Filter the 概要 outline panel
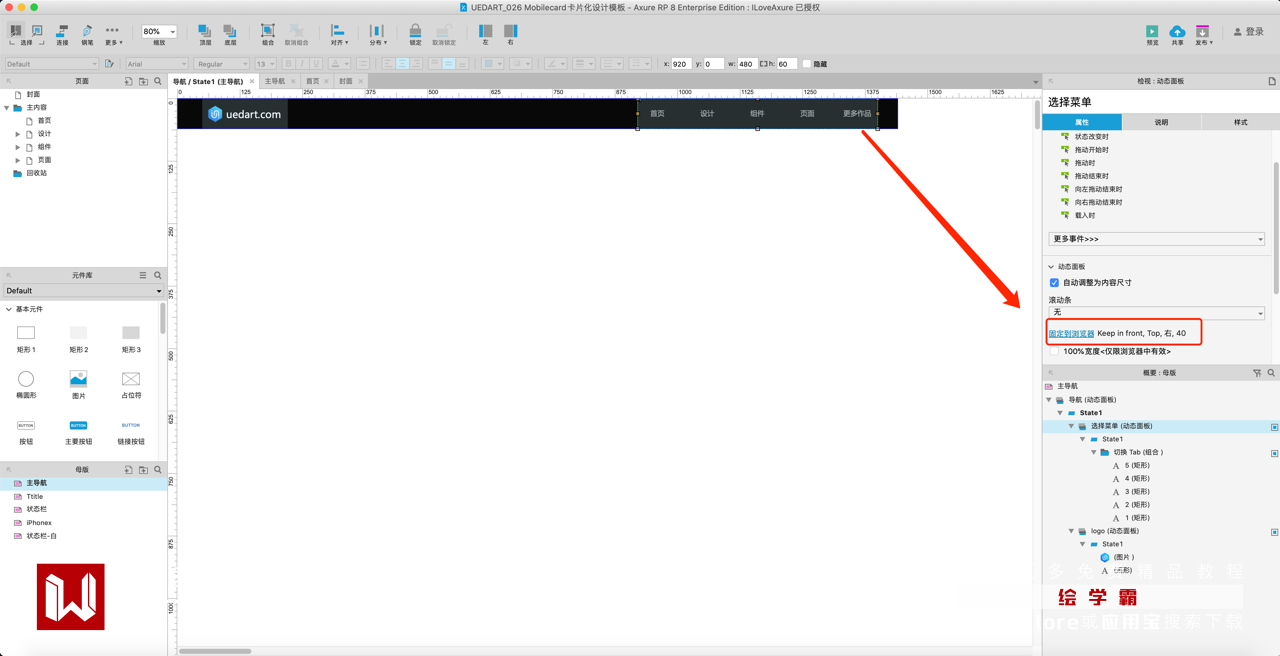 pyautogui.click(x=1257, y=373)
